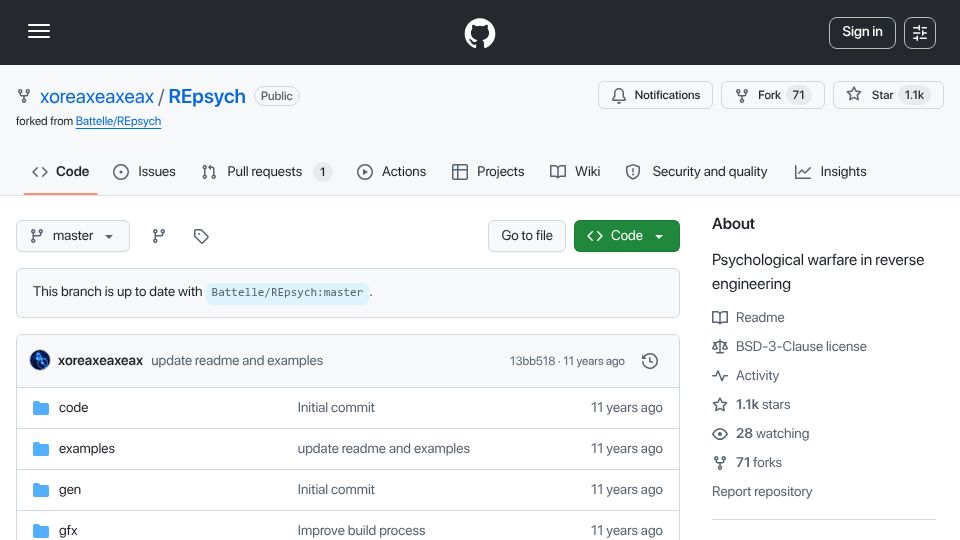Open the REpsych repository link
Screen dimensions: 960x540
coord(206,97)
